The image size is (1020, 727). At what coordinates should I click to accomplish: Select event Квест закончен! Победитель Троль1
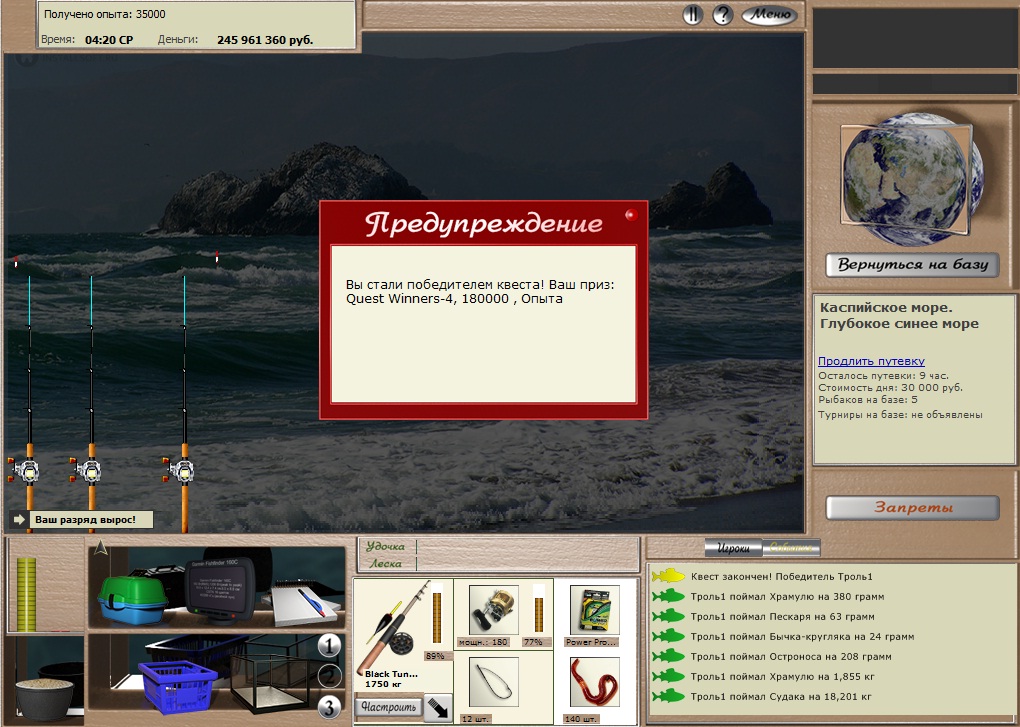(x=781, y=576)
